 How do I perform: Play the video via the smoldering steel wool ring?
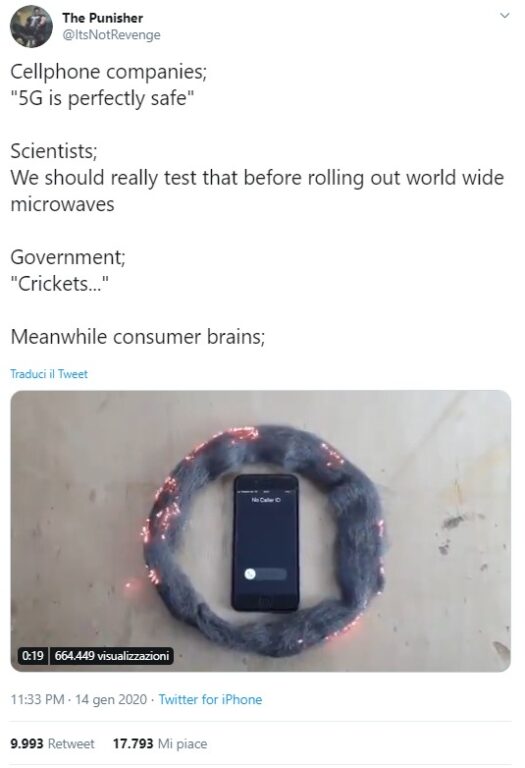265,540
